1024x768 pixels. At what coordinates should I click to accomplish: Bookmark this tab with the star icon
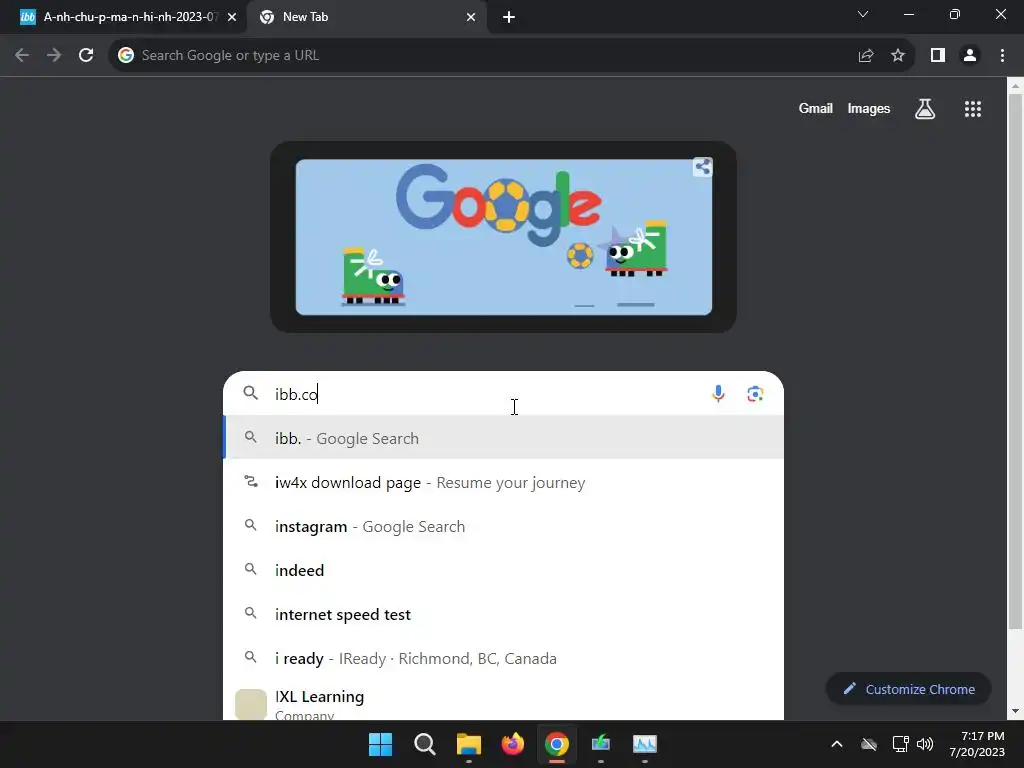[898, 56]
